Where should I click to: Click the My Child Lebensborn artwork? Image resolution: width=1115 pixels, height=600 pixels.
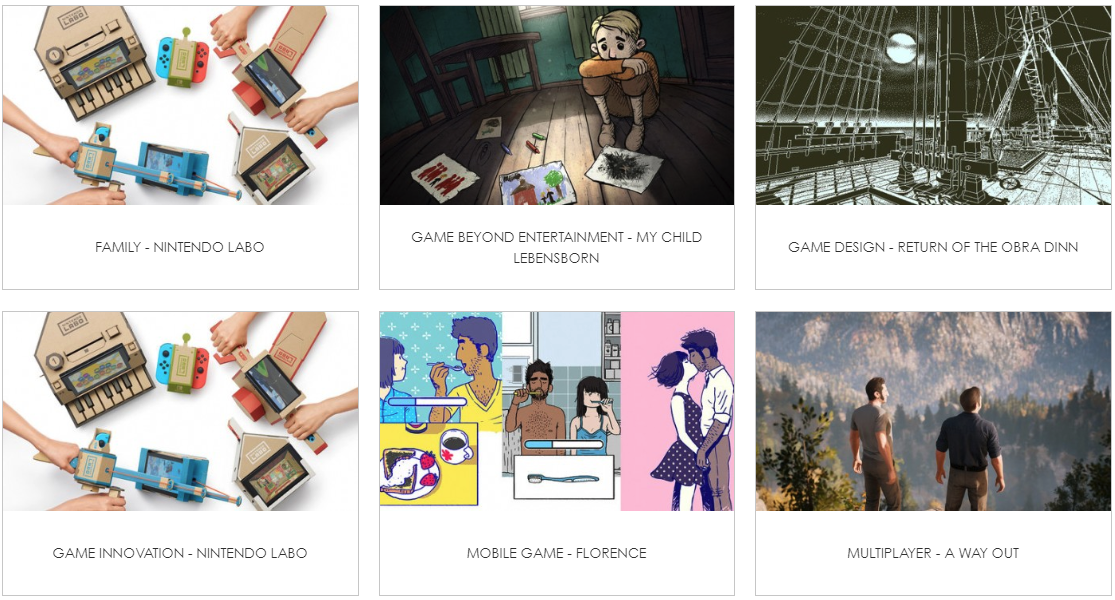point(557,105)
